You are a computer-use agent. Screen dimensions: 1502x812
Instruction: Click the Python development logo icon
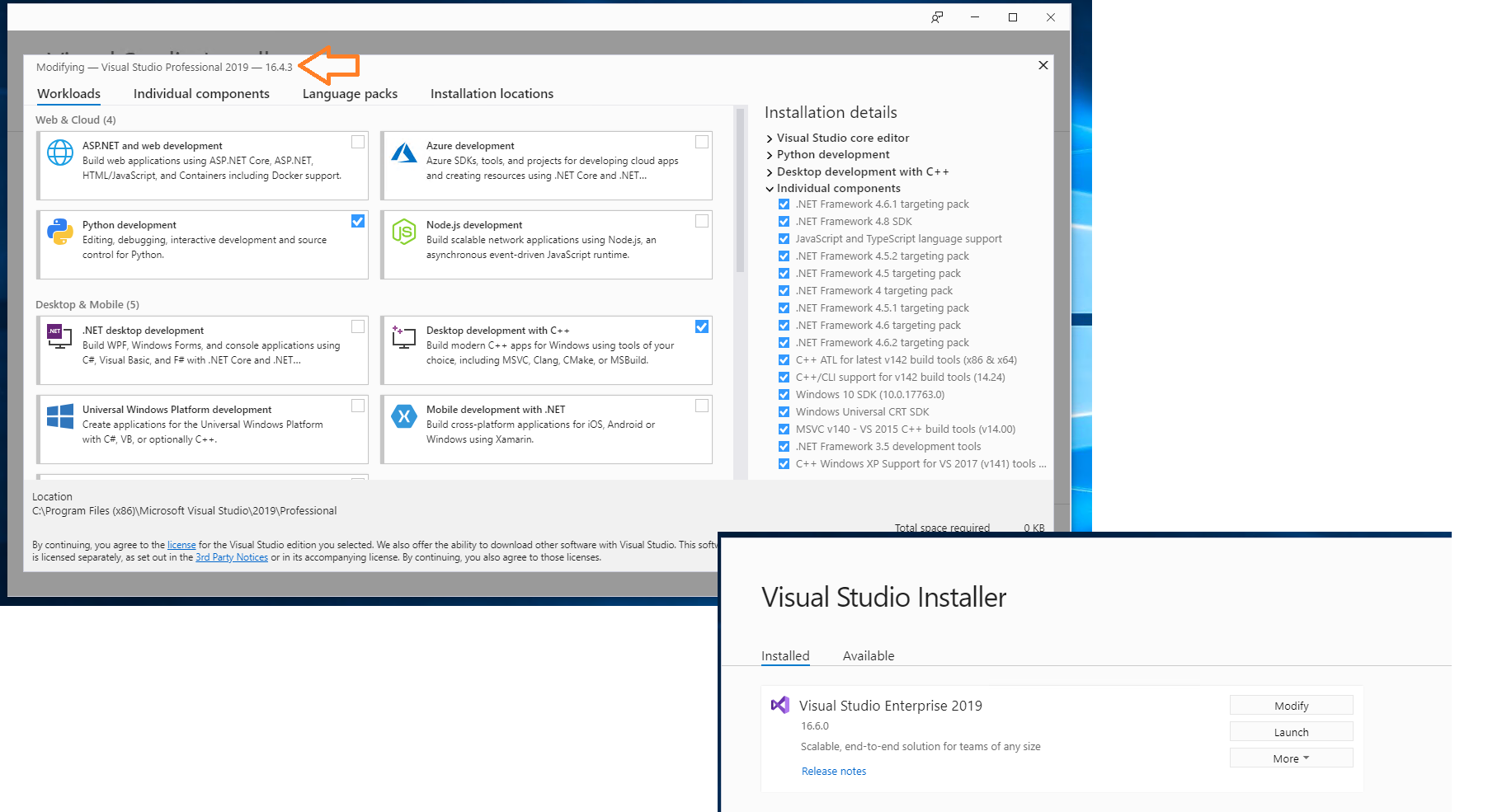(x=60, y=232)
